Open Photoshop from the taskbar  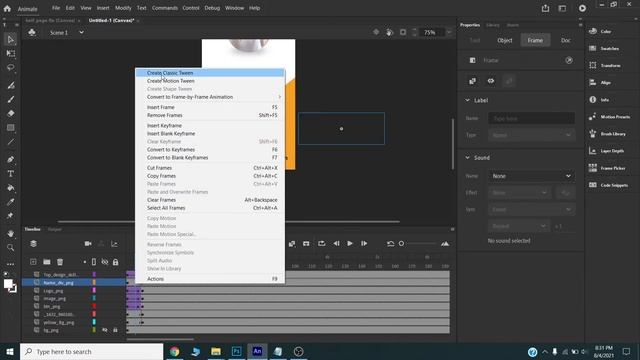(x=236, y=351)
